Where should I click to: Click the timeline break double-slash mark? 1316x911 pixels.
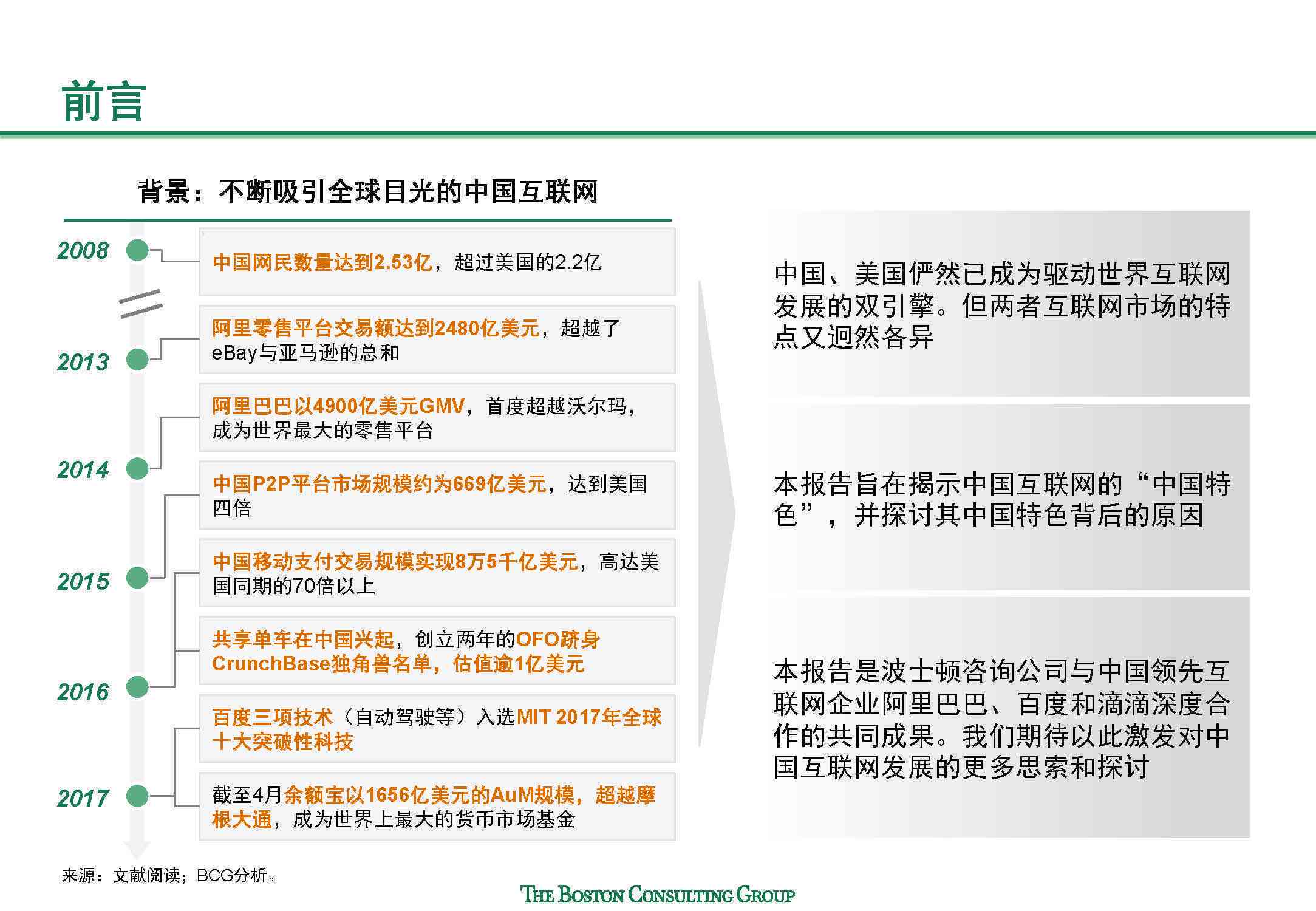[x=141, y=303]
